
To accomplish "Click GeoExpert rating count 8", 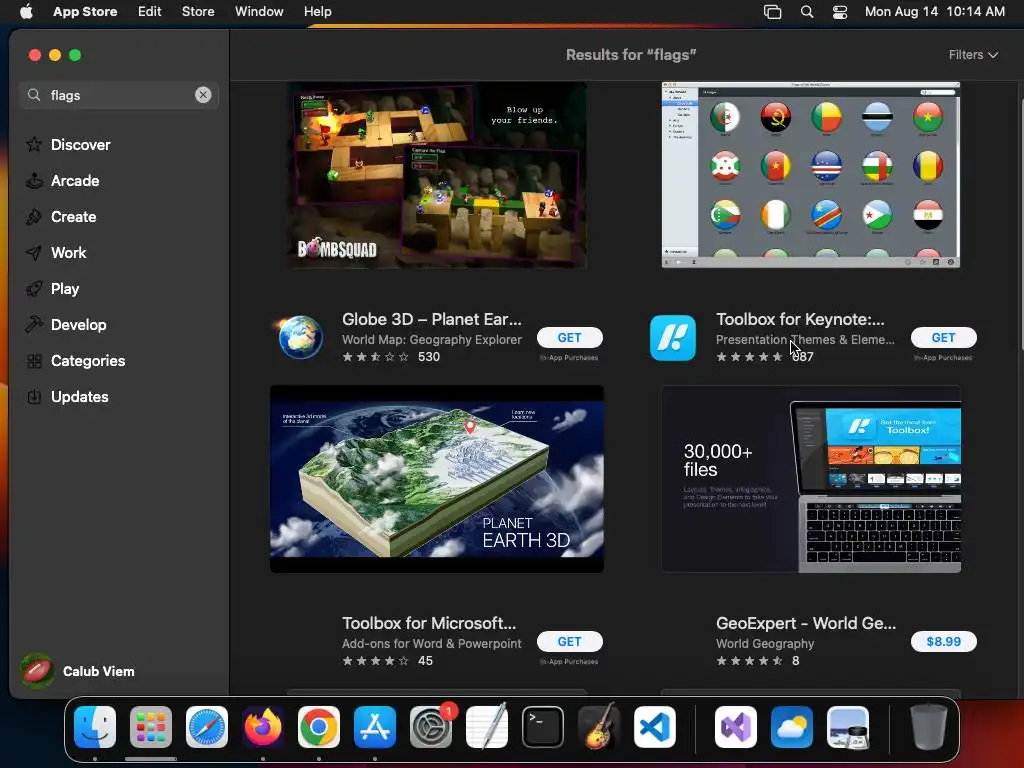I will pos(795,660).
